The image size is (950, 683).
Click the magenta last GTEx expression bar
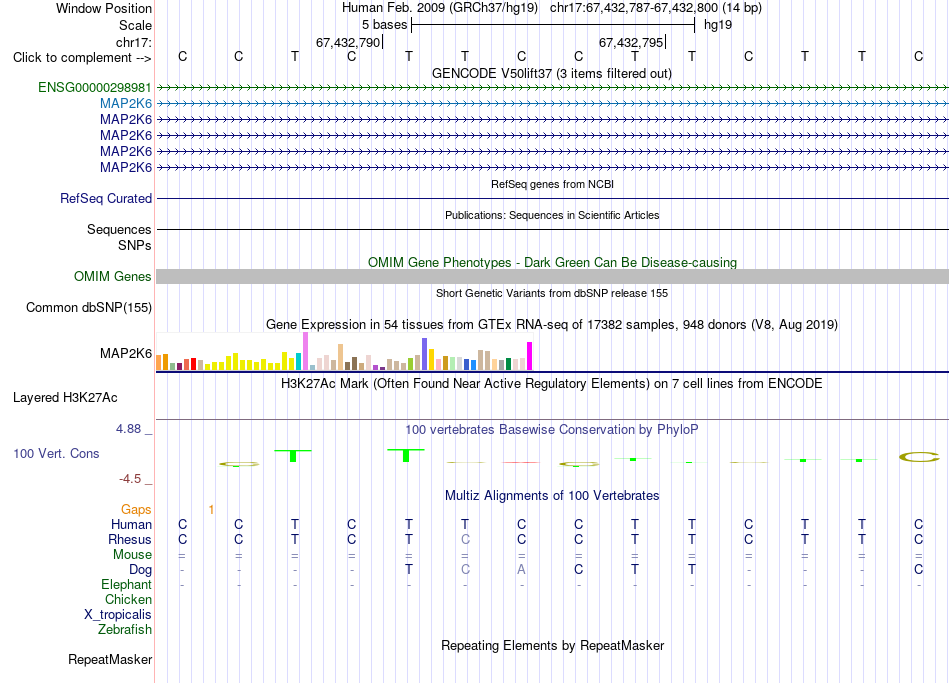[x=530, y=356]
